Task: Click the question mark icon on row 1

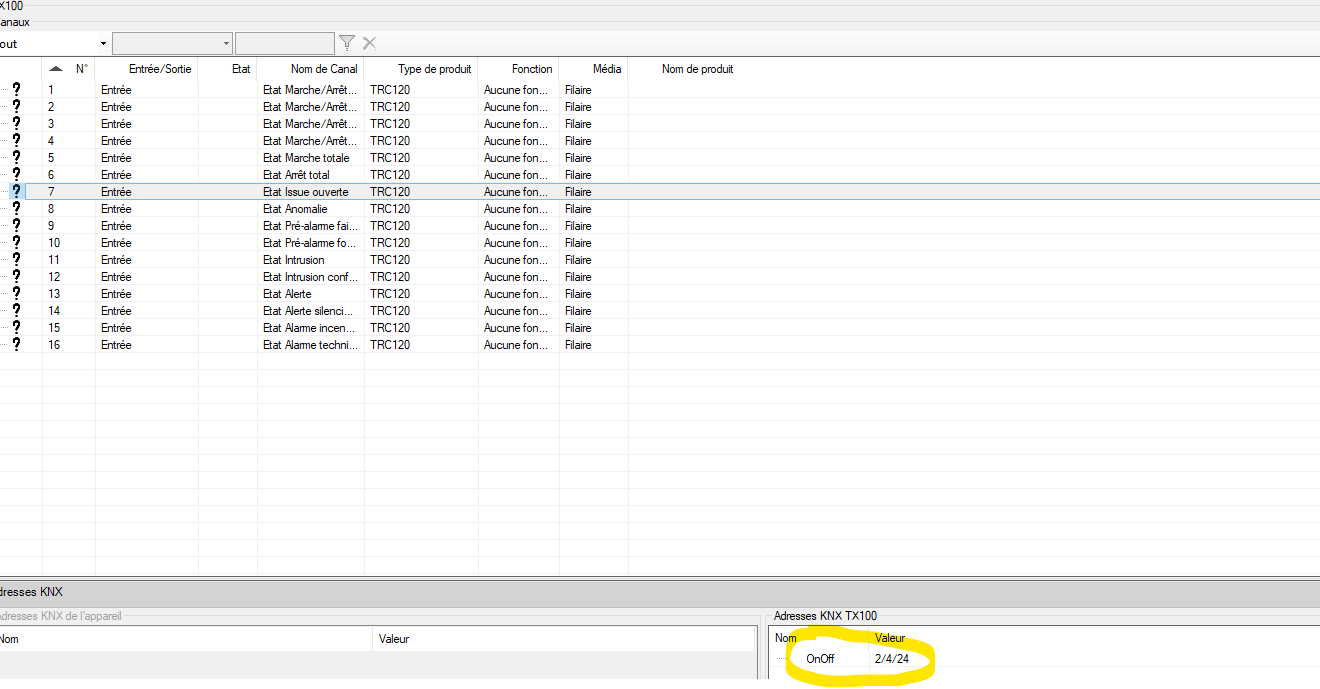Action: point(16,90)
